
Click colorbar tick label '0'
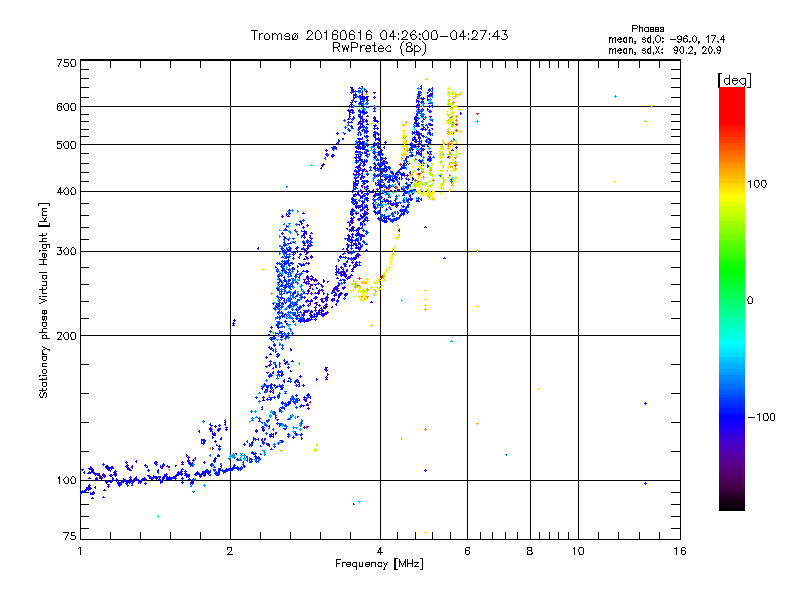[750, 301]
